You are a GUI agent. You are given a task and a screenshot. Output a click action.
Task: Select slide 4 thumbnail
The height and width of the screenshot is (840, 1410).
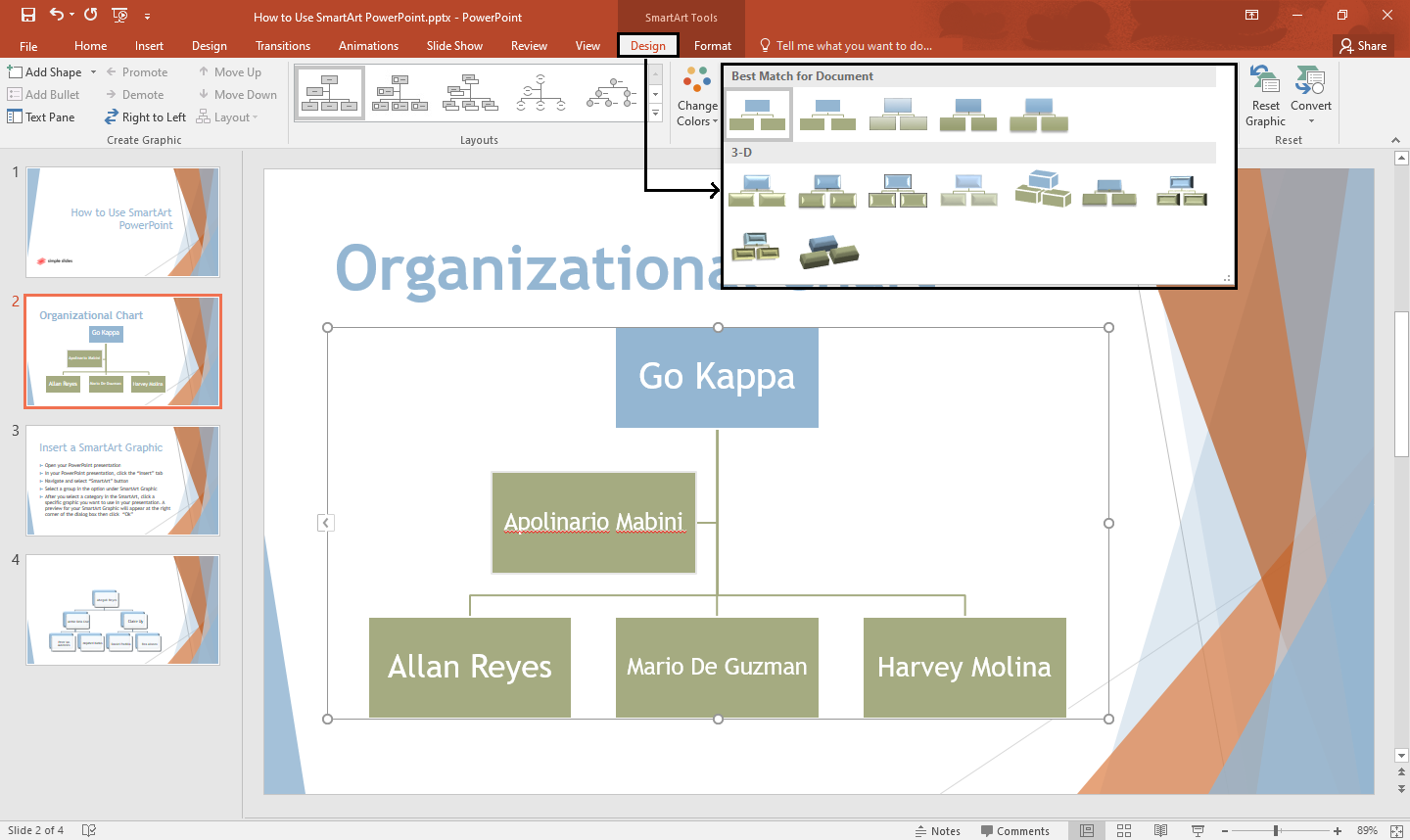coord(122,610)
